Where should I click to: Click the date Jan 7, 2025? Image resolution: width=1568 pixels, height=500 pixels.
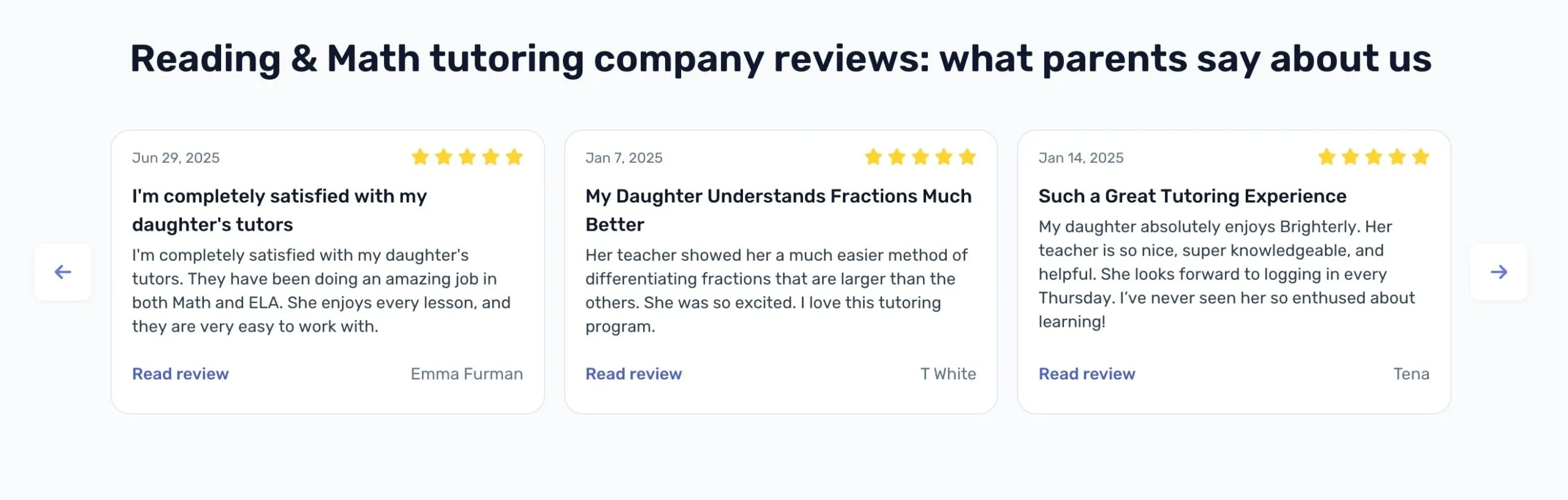pyautogui.click(x=624, y=157)
